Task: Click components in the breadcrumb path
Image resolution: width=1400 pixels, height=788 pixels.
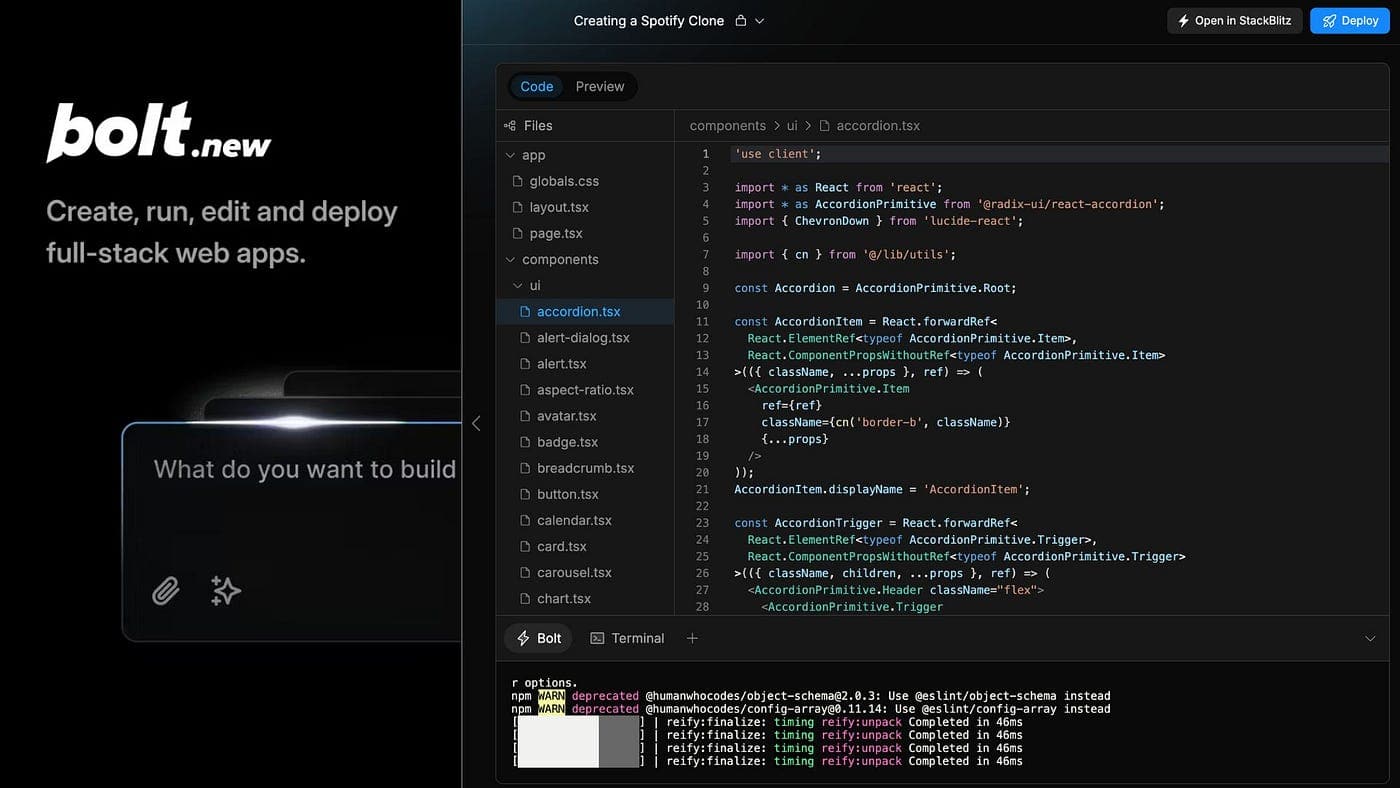Action: [x=727, y=125]
